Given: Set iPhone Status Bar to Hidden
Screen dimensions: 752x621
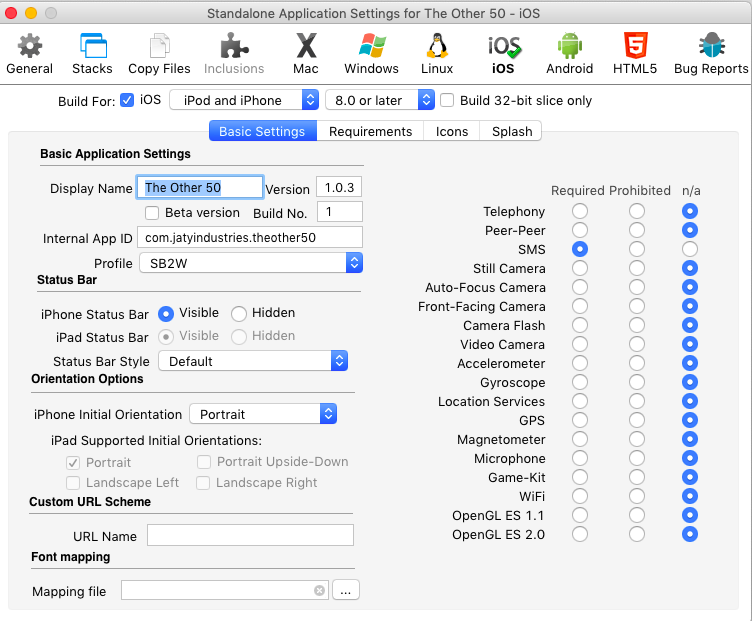Looking at the screenshot, I should click(239, 313).
